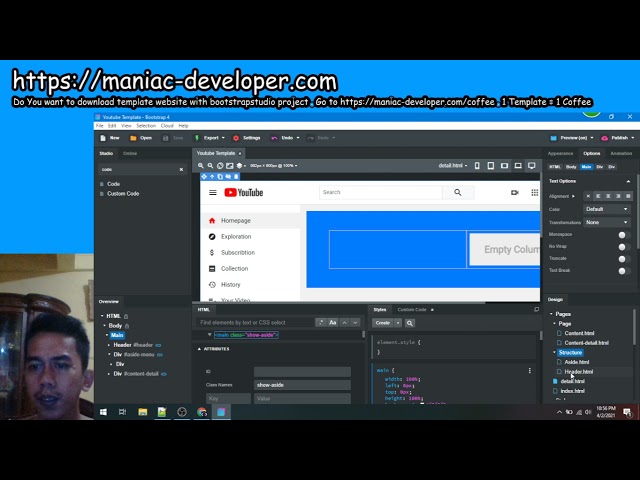
Task: Click the delete component trash icon
Action: 236,177
